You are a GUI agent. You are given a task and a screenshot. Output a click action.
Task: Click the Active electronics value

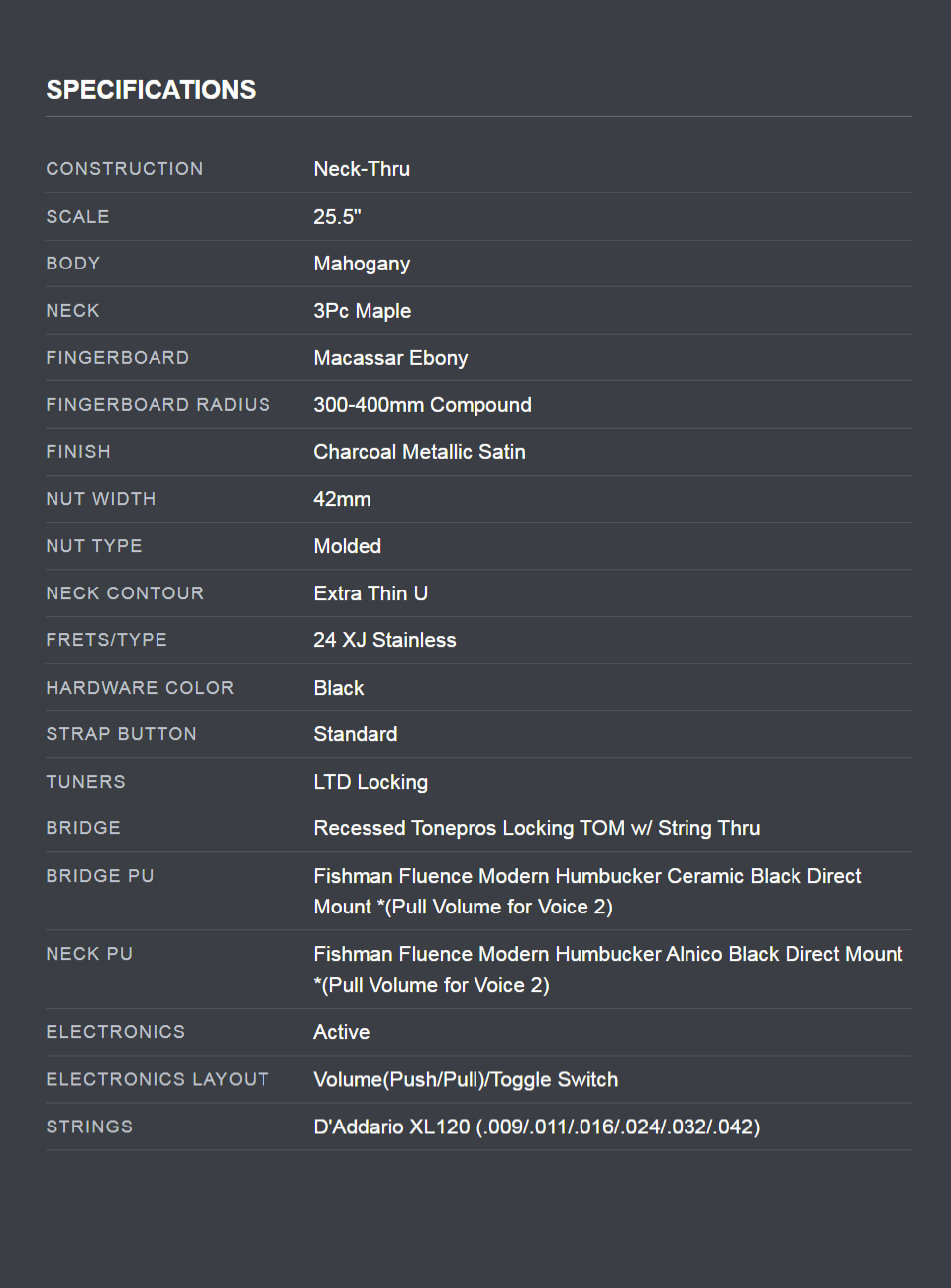click(x=341, y=1032)
